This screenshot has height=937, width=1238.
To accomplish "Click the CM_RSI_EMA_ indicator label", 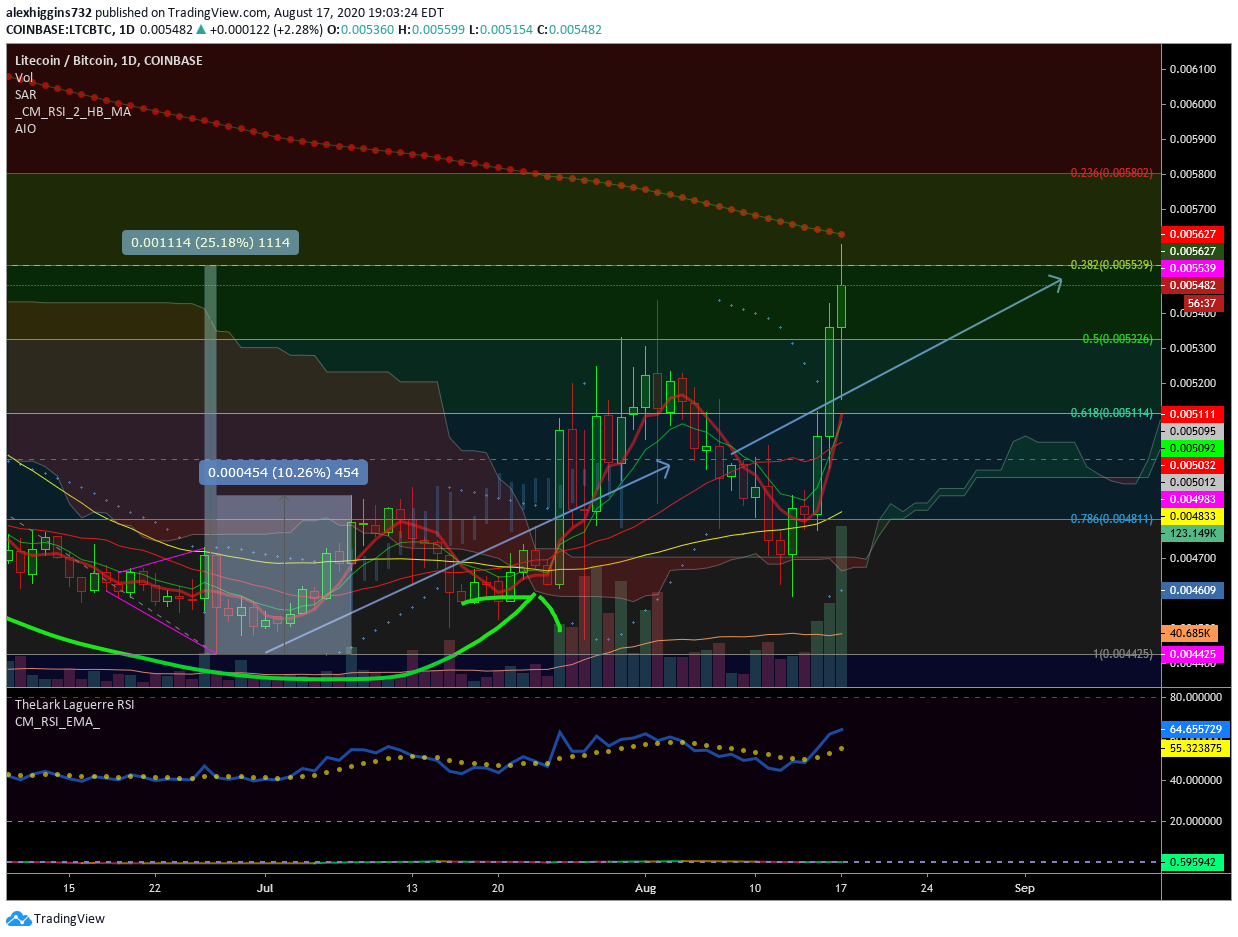I will (57, 721).
